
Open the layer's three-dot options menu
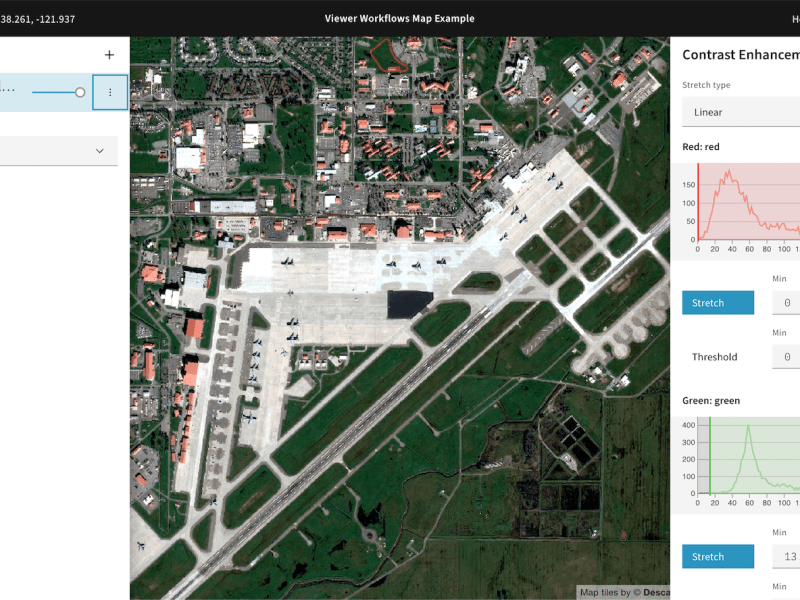[x=110, y=92]
